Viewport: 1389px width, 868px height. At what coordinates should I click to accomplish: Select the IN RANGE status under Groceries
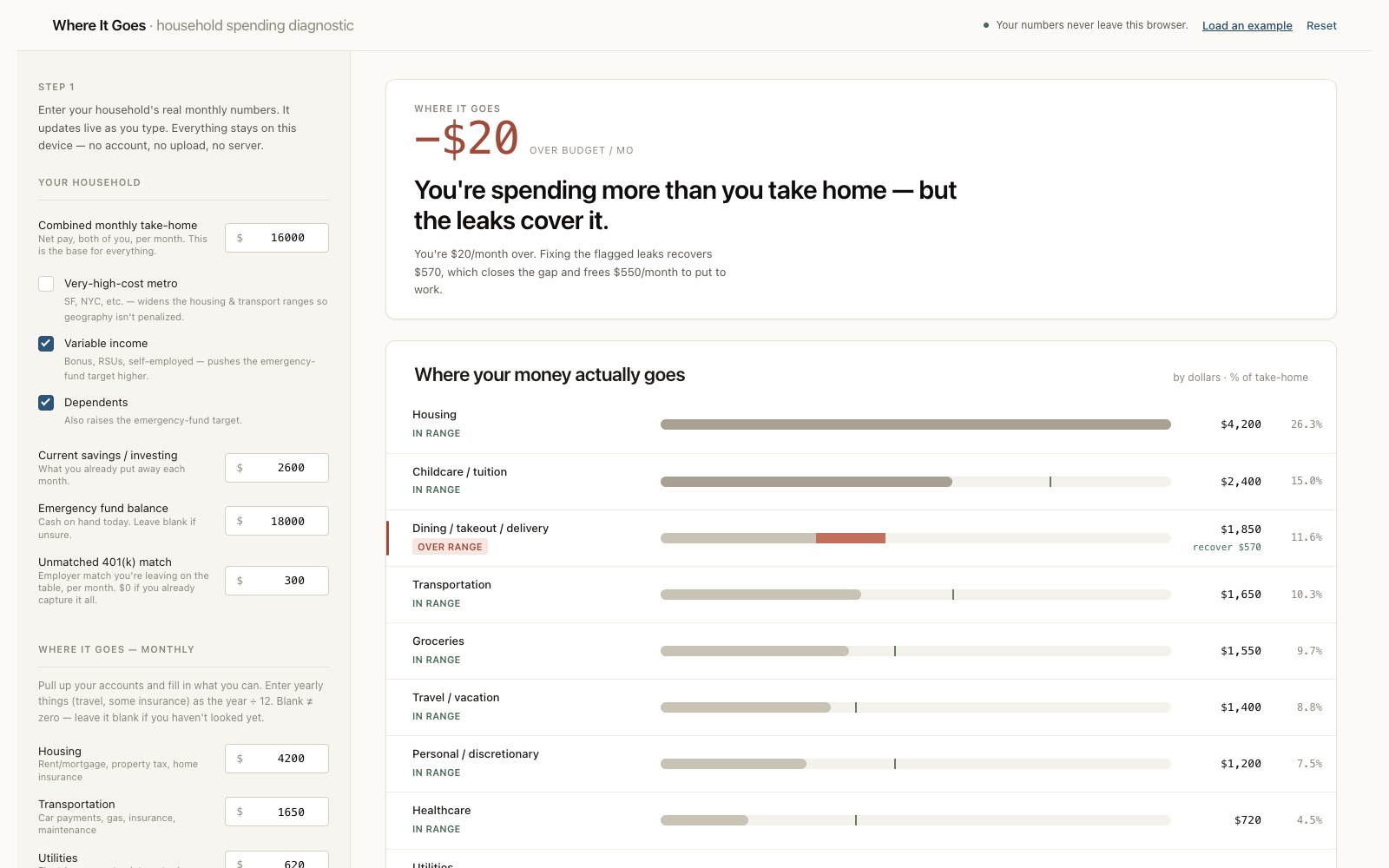pos(437,660)
